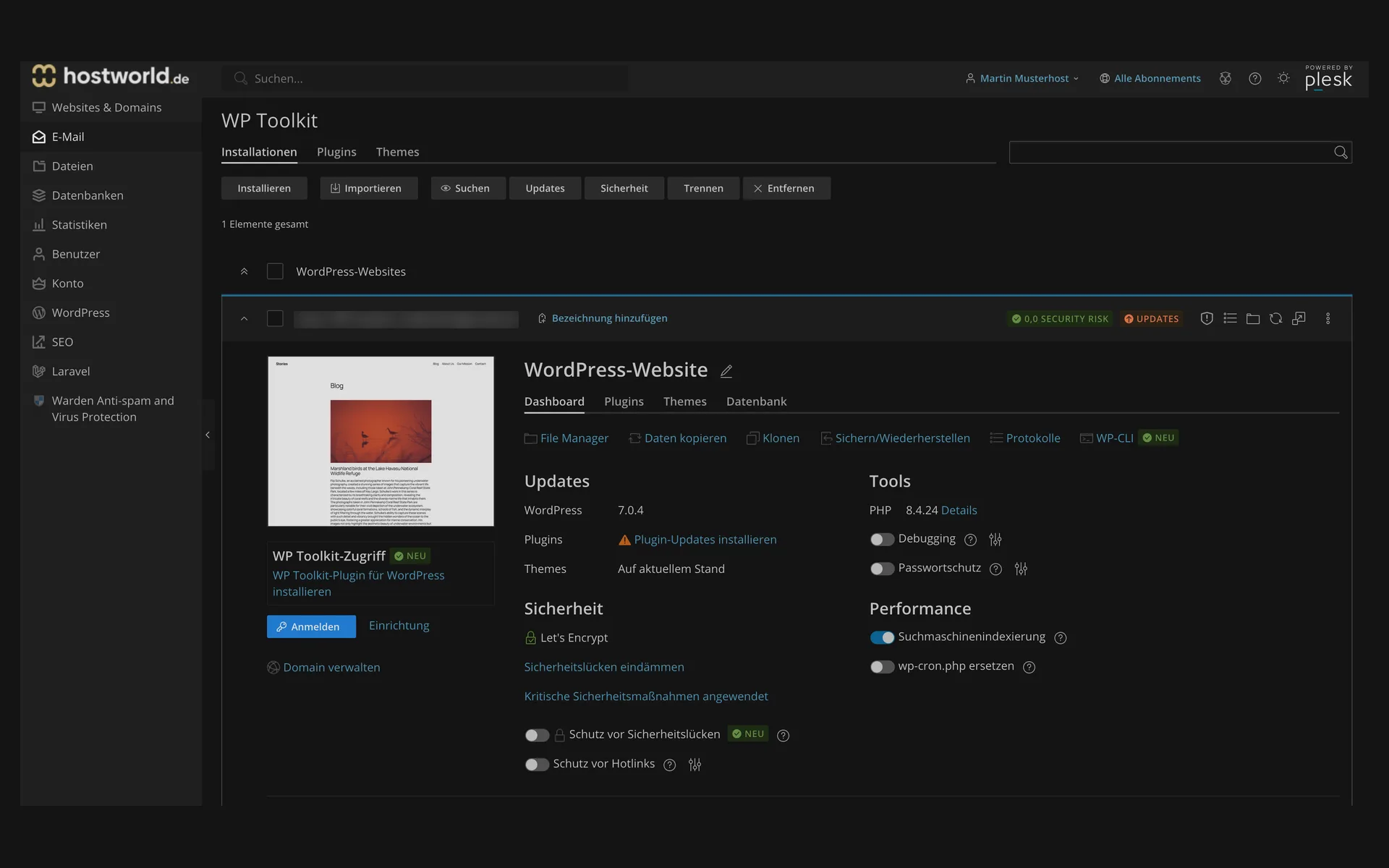The image size is (1389, 868).
Task: Click the Installieren button
Action: pos(264,188)
